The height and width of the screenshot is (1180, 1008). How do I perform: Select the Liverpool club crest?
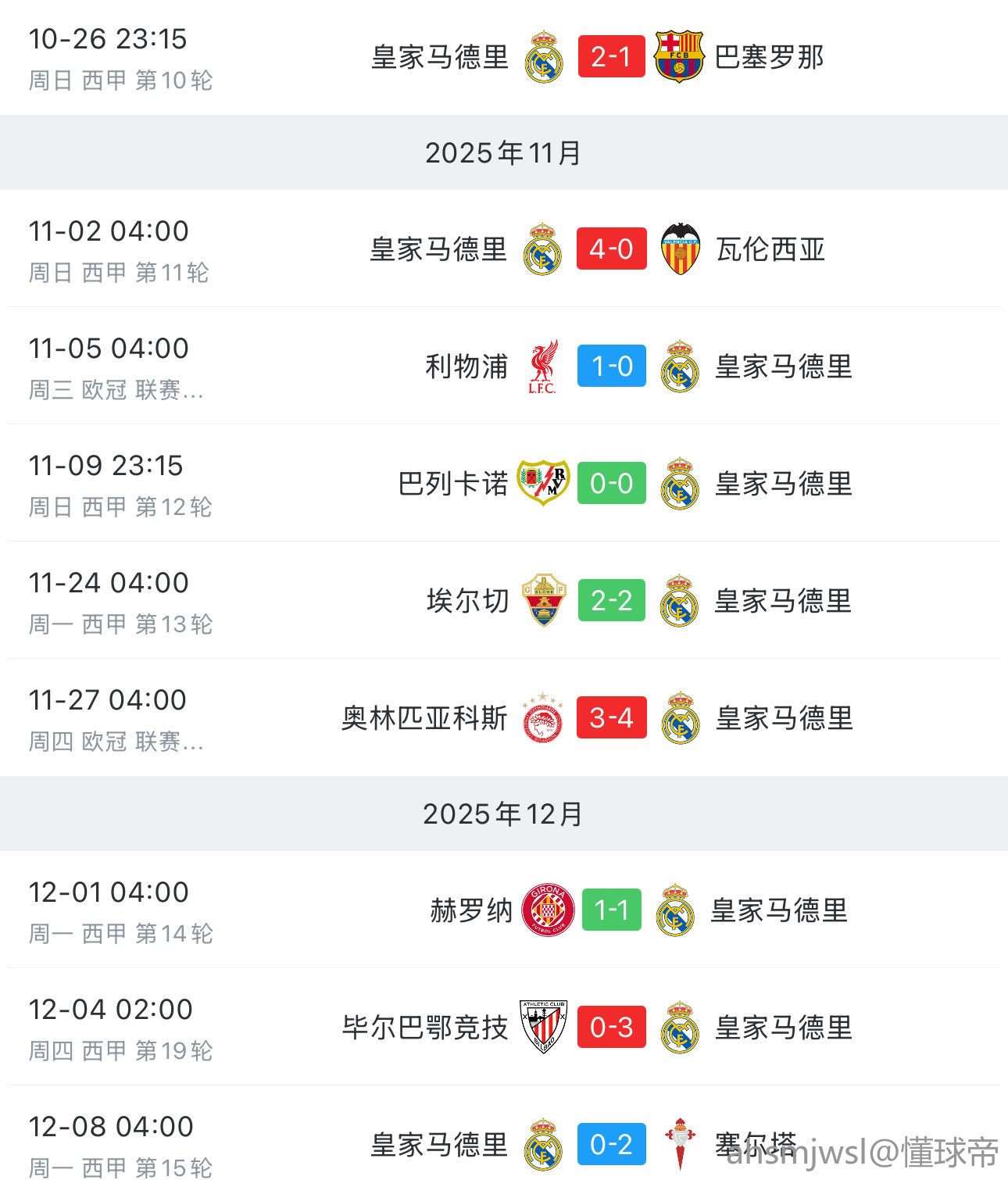pyautogui.click(x=542, y=367)
